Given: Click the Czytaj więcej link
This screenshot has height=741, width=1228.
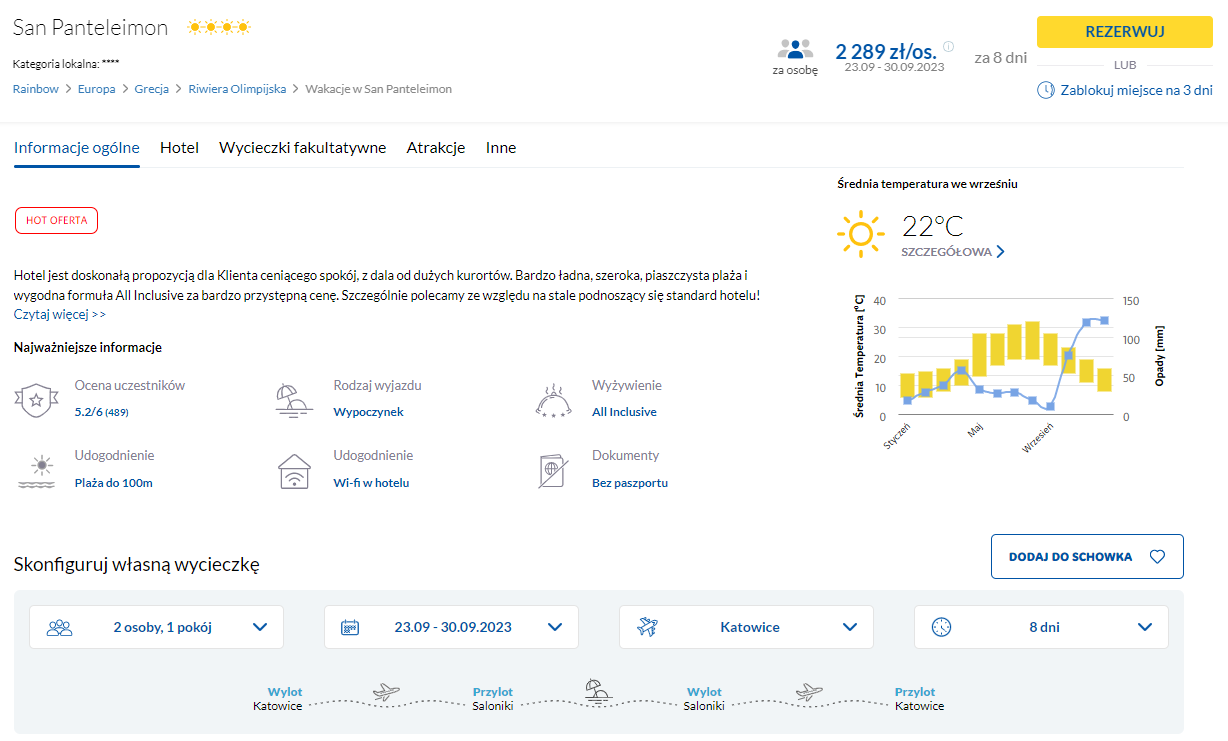Looking at the screenshot, I should pyautogui.click(x=60, y=314).
